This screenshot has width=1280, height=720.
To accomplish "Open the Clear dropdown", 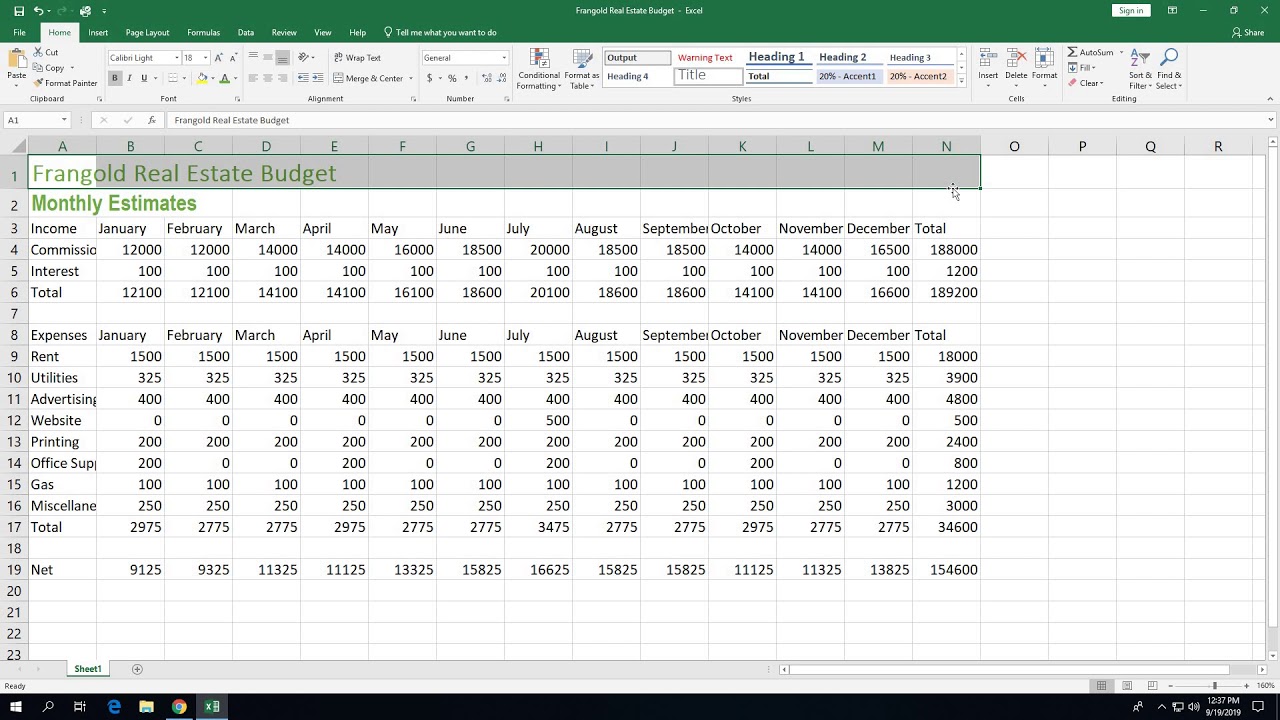I will click(1085, 83).
